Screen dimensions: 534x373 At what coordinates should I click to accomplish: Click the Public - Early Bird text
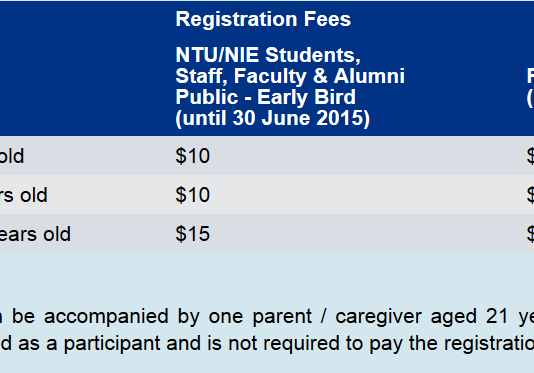(x=265, y=97)
